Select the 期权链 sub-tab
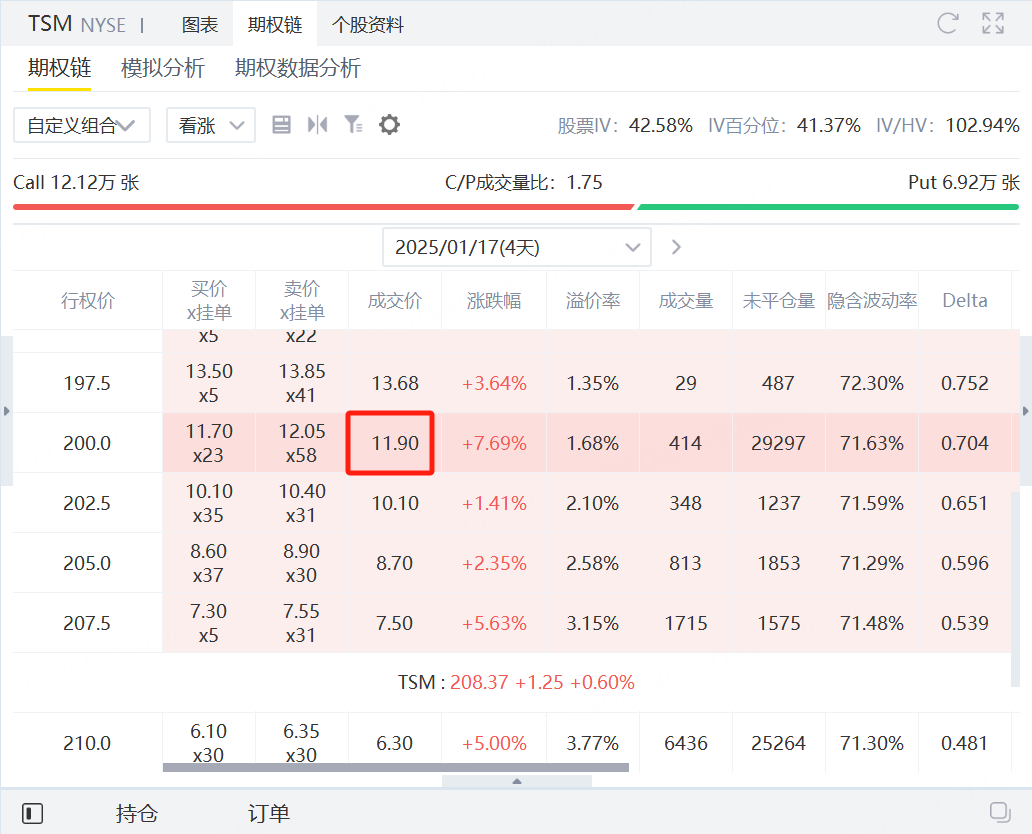This screenshot has height=834, width=1032. point(59,68)
